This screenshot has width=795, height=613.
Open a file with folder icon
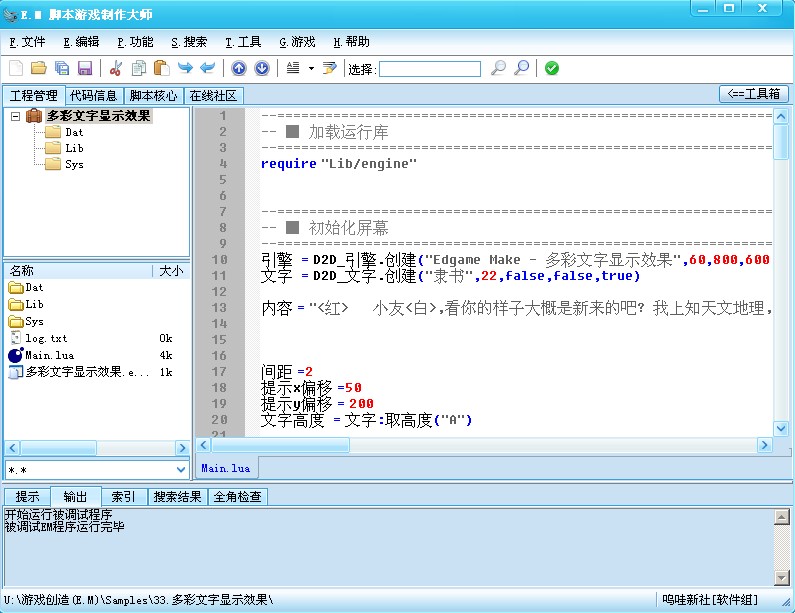click(39, 68)
